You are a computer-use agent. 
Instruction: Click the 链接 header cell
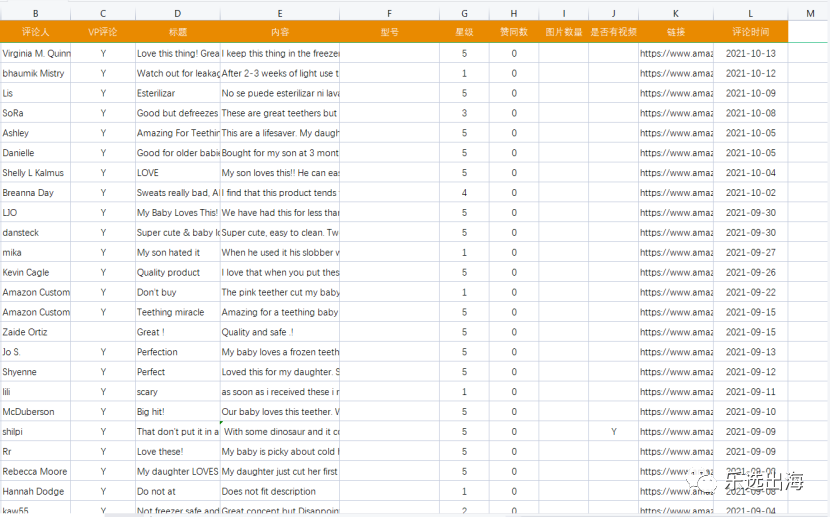click(x=675, y=32)
